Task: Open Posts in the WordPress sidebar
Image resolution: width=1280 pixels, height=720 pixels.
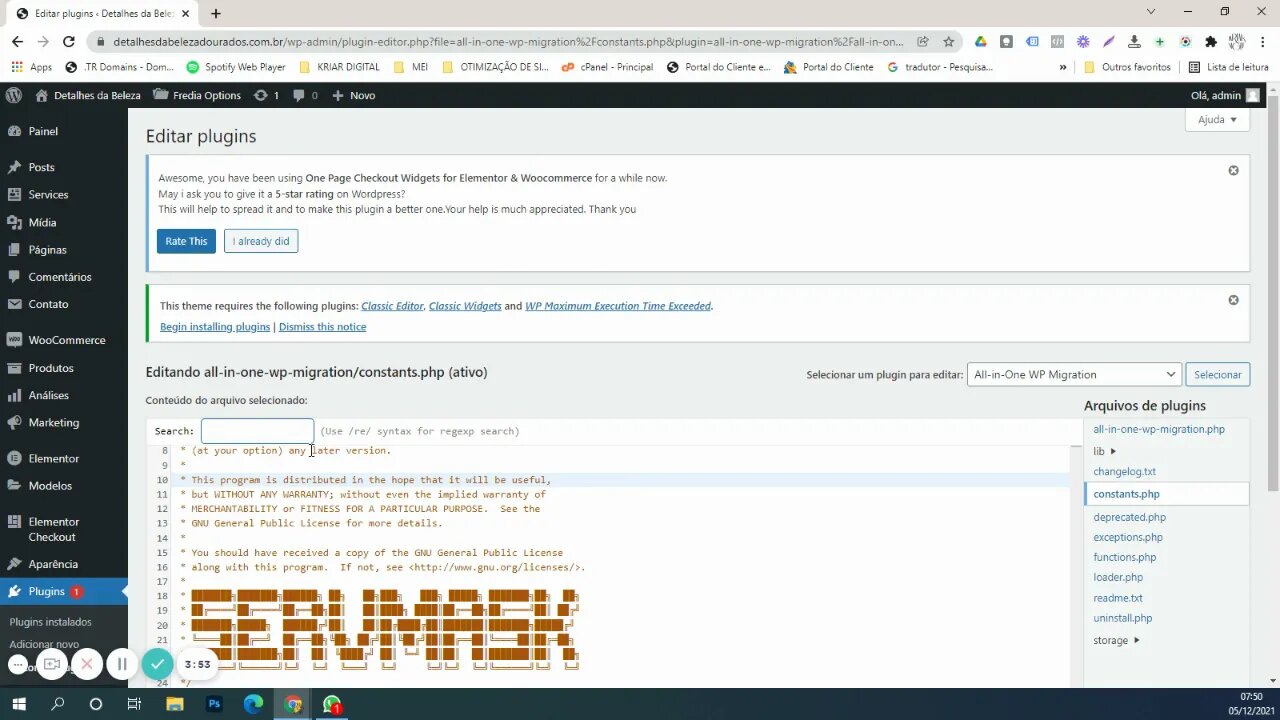Action: (x=41, y=167)
